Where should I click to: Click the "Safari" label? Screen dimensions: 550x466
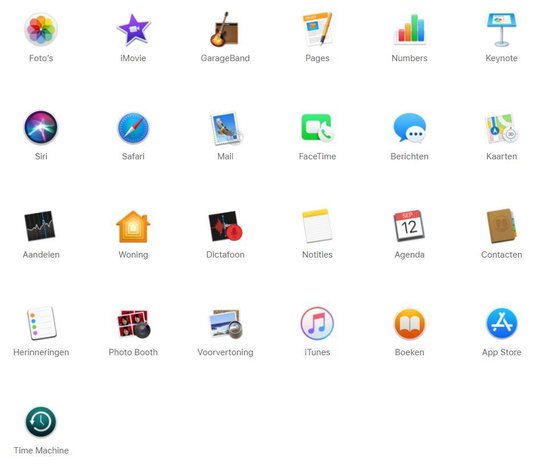[133, 156]
